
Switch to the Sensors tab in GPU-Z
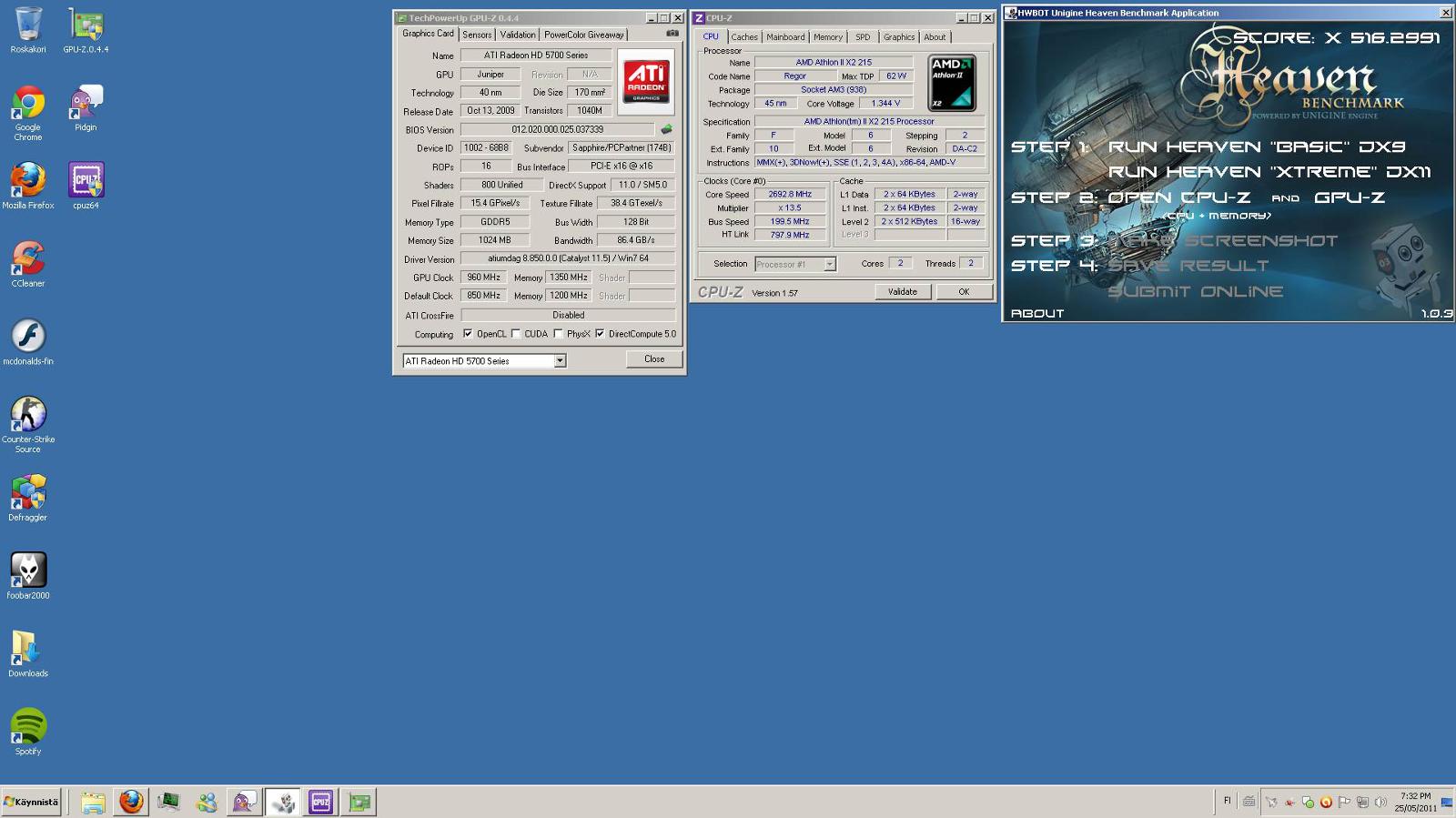point(477,35)
